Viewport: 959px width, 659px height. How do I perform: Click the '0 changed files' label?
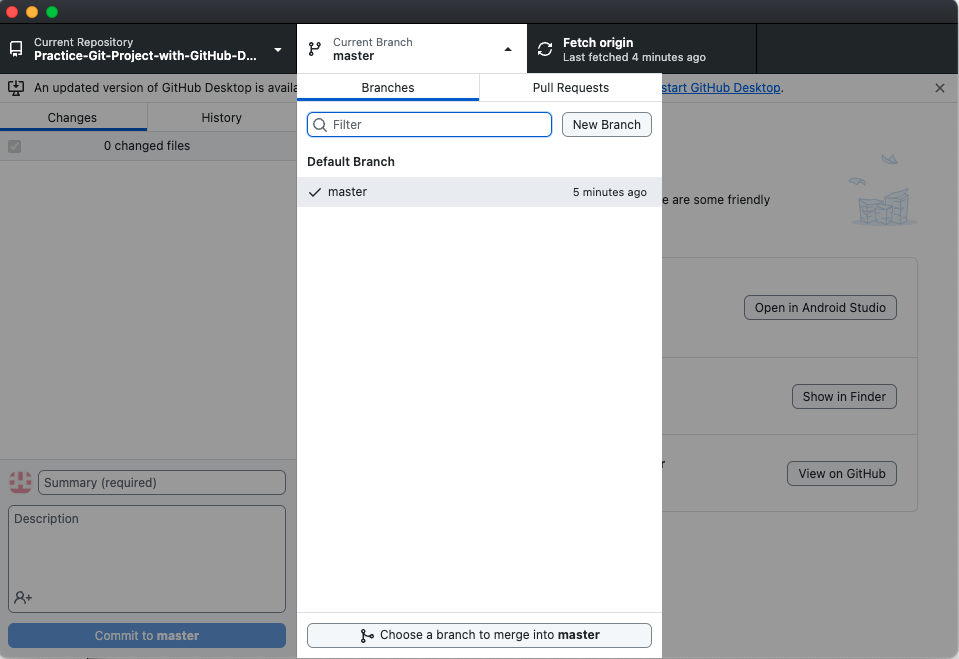tap(147, 146)
